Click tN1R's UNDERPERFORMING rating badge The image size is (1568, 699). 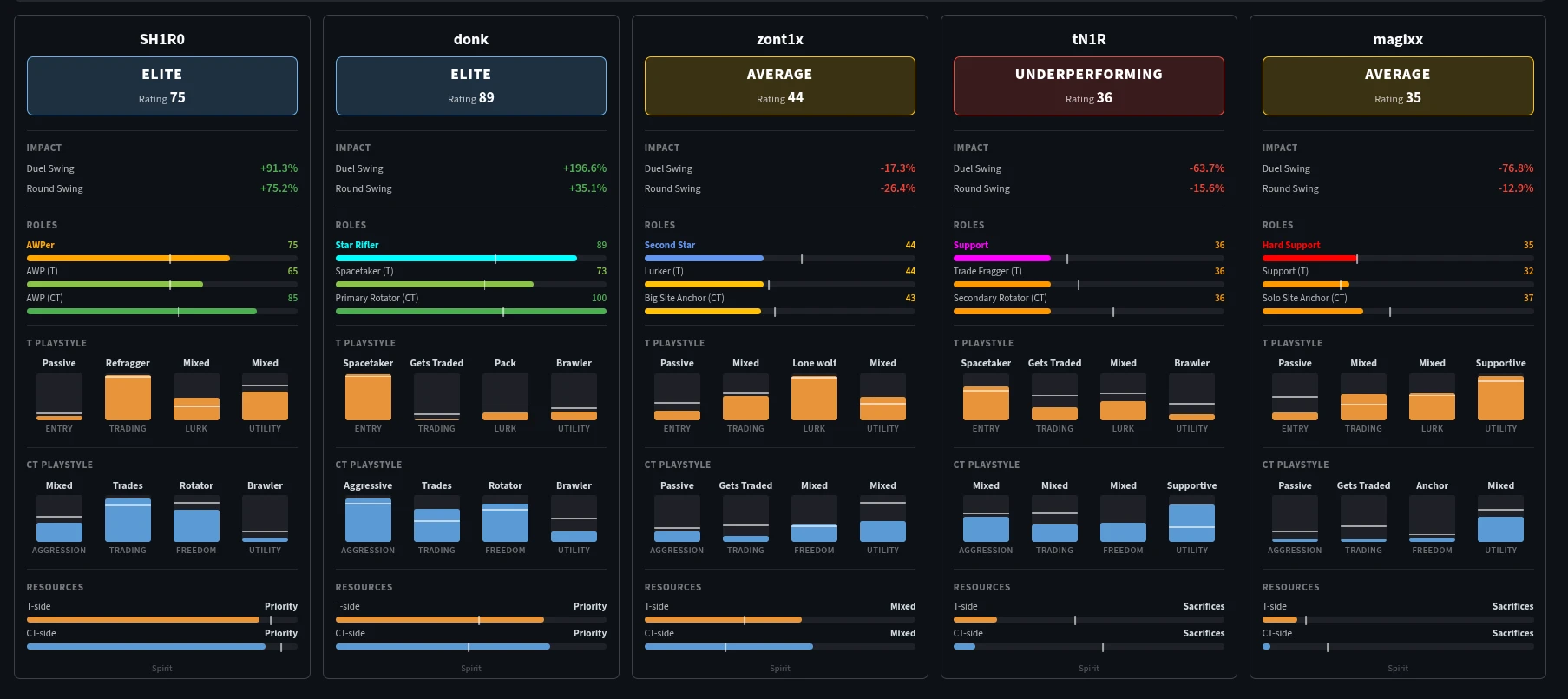(x=1088, y=86)
